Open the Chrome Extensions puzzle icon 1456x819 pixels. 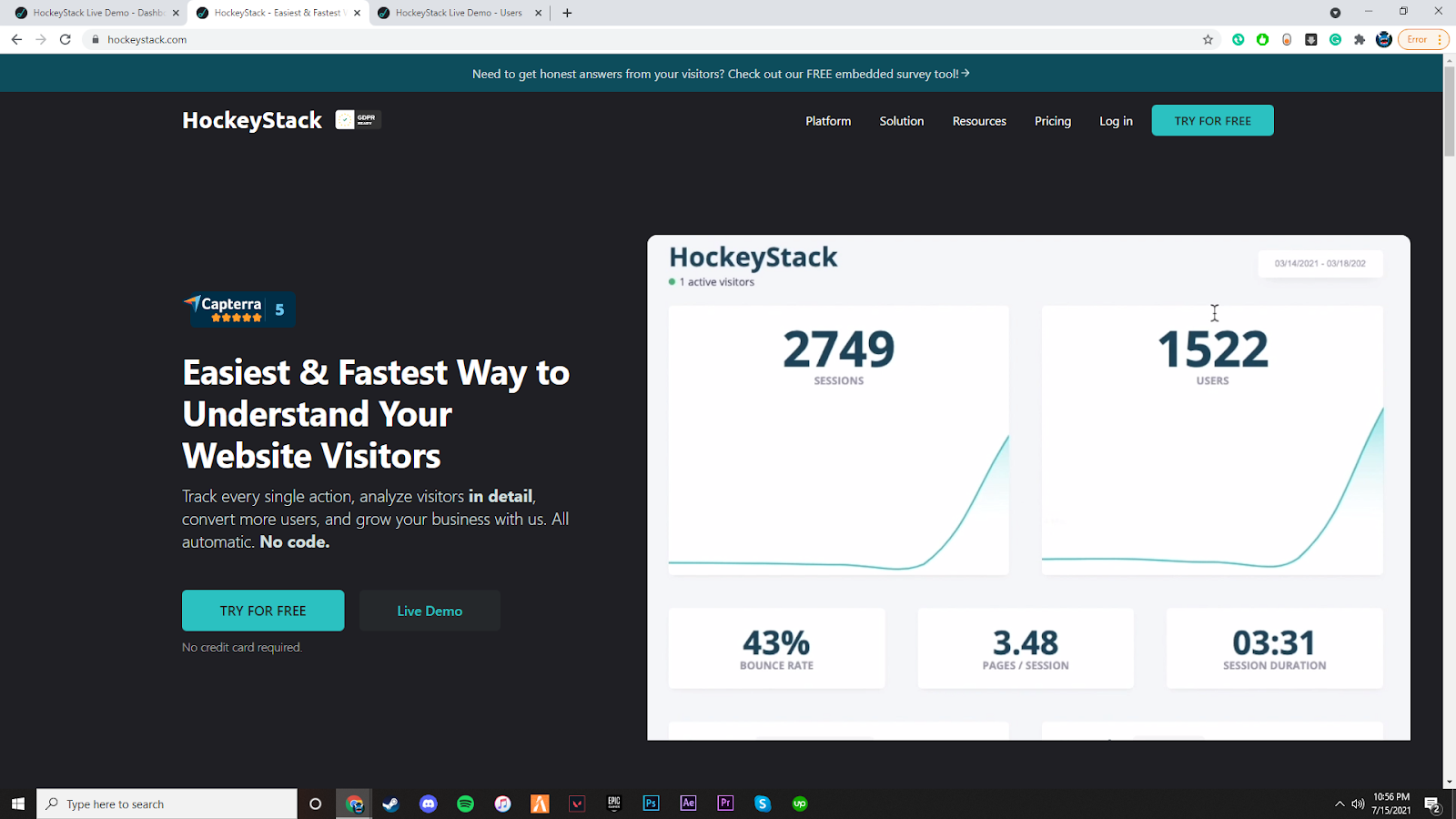pos(1360,39)
